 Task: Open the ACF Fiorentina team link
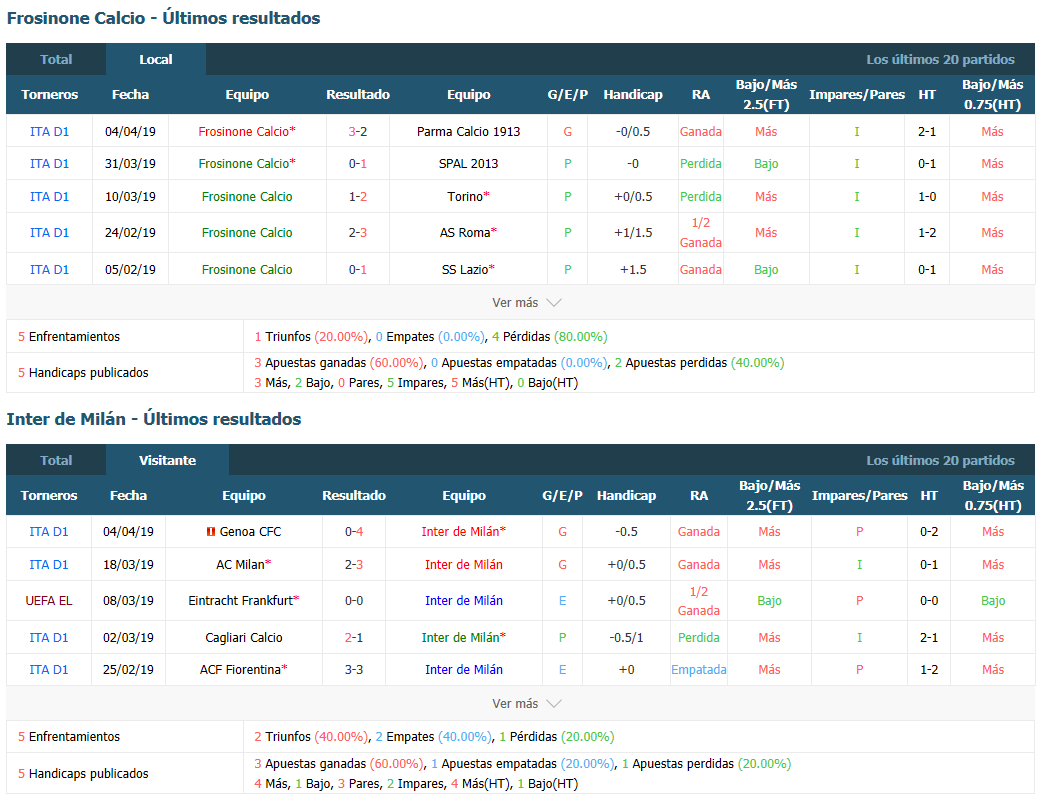(x=240, y=670)
